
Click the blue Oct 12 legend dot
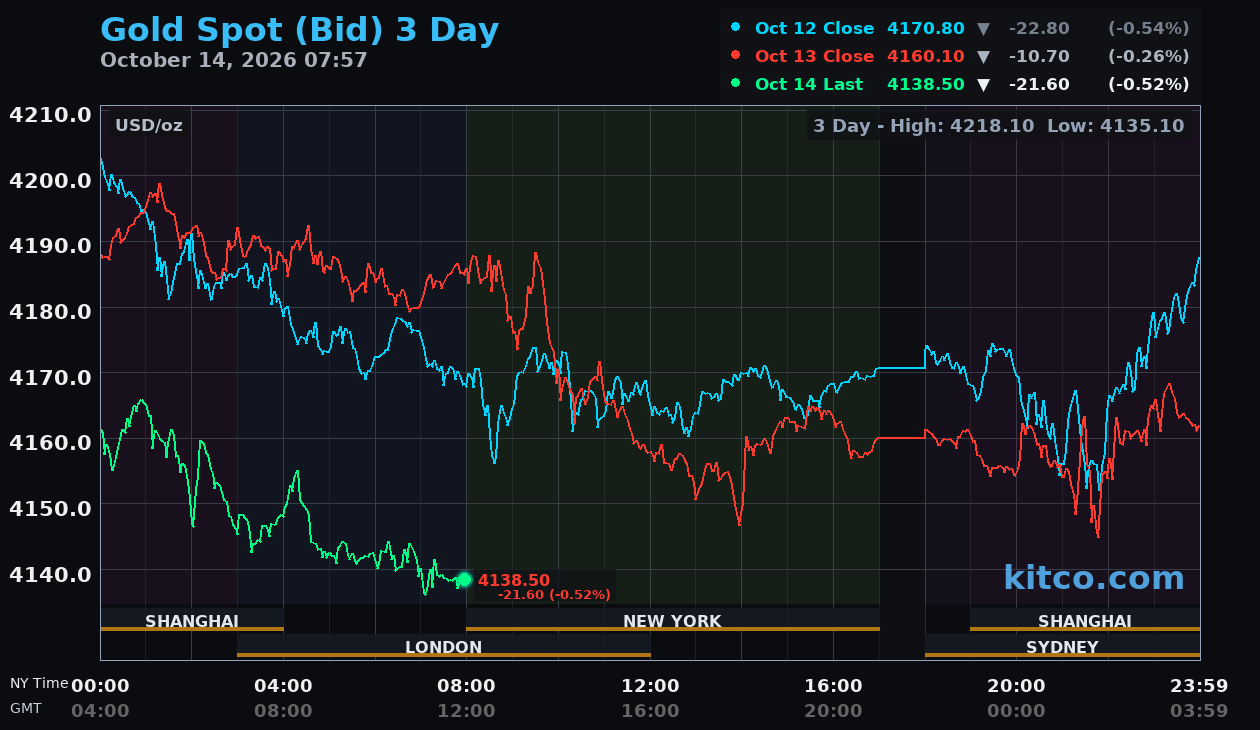pyautogui.click(x=736, y=27)
